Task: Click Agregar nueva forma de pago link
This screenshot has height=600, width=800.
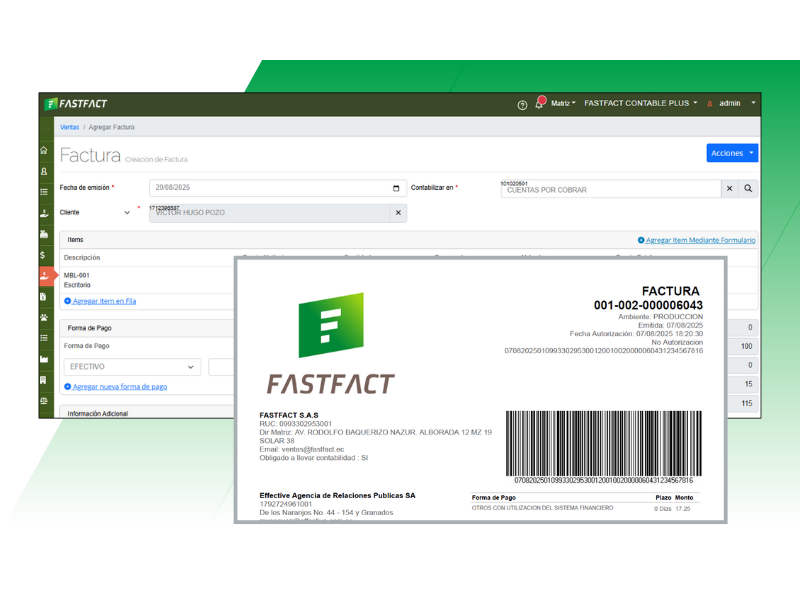Action: 116,387
